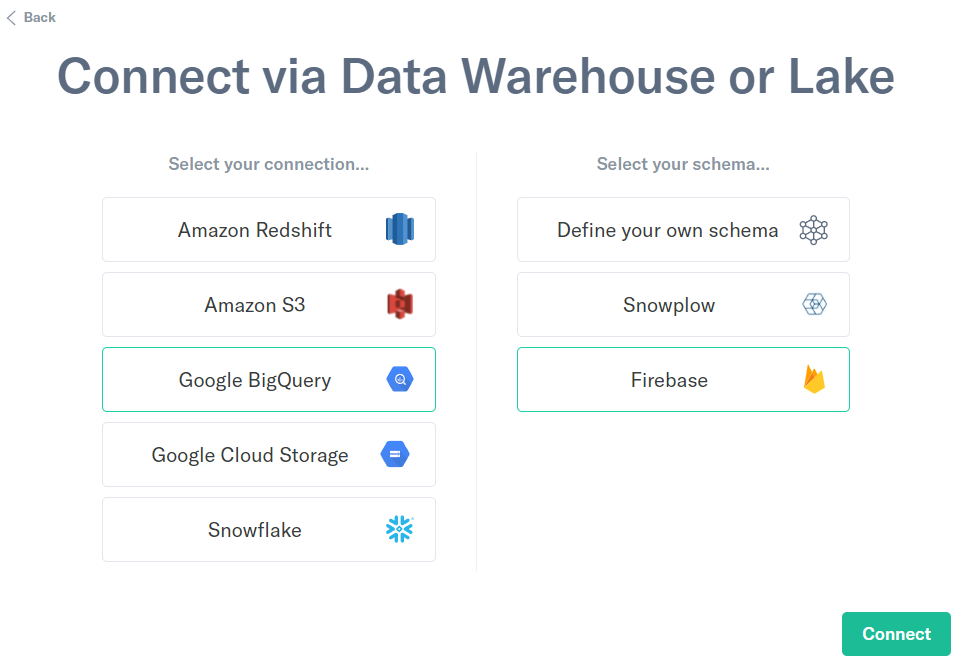Select the Google Cloud Storage label
This screenshot has height=672, width=972.
tap(250, 455)
